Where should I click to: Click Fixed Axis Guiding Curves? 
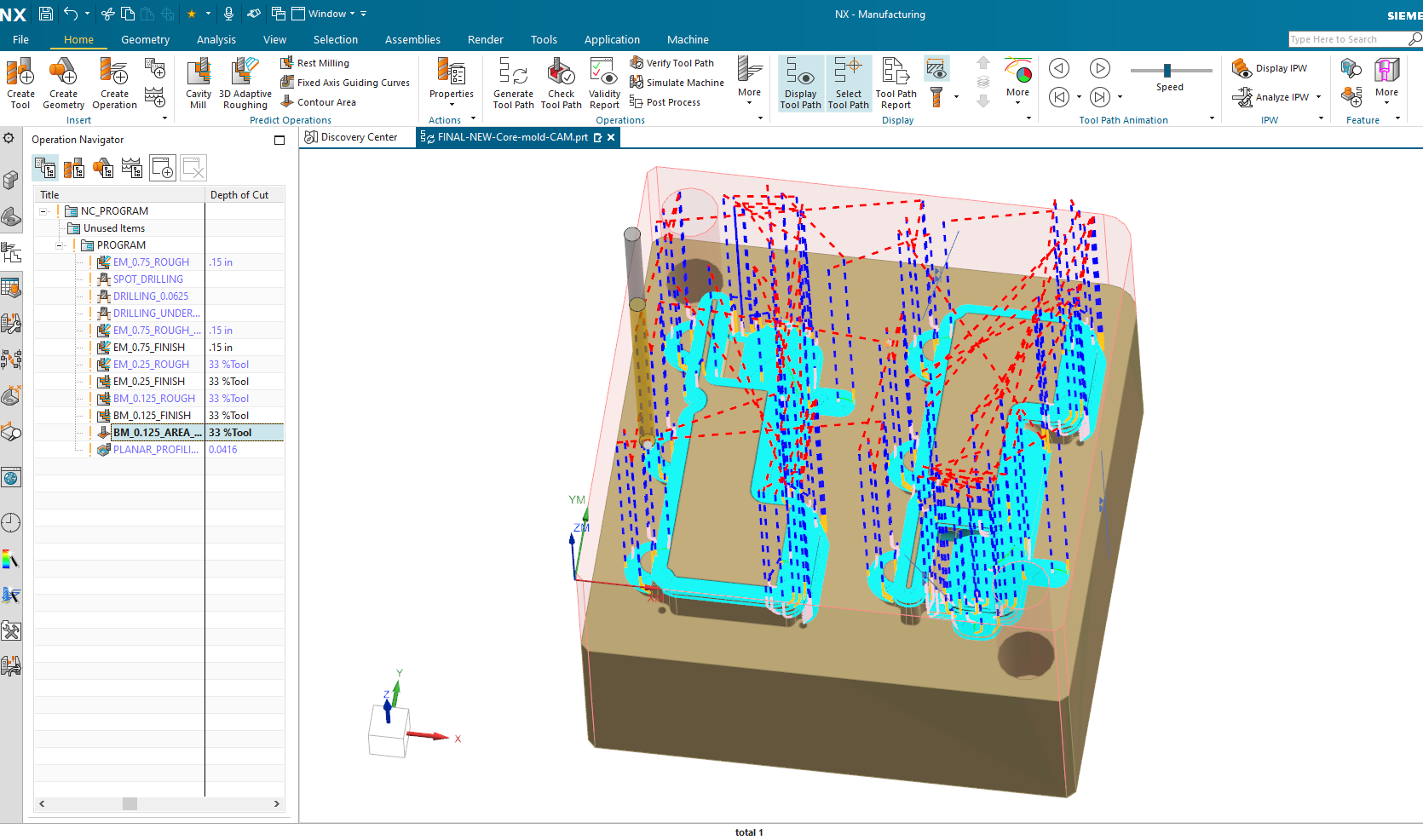tap(345, 83)
